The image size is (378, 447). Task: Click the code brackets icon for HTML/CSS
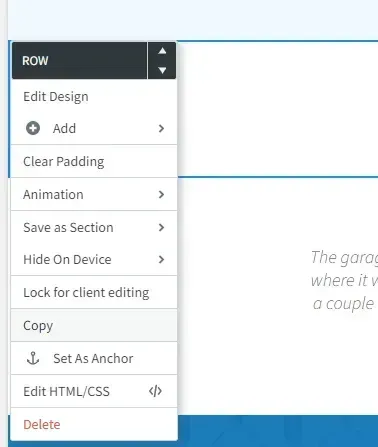pos(155,391)
